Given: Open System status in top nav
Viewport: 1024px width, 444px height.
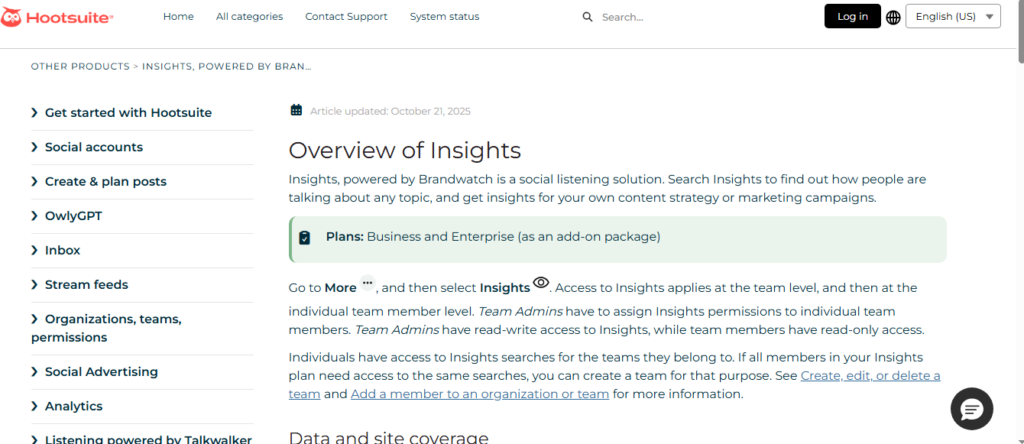Looking at the screenshot, I should (445, 17).
